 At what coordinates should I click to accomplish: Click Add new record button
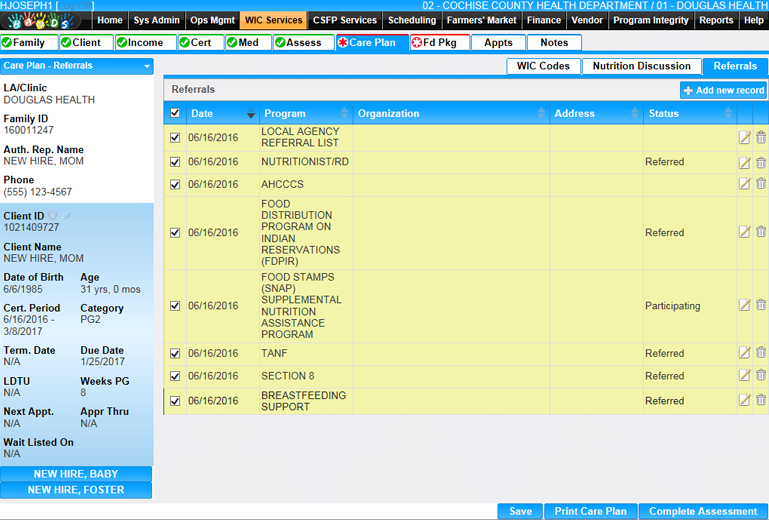(723, 90)
